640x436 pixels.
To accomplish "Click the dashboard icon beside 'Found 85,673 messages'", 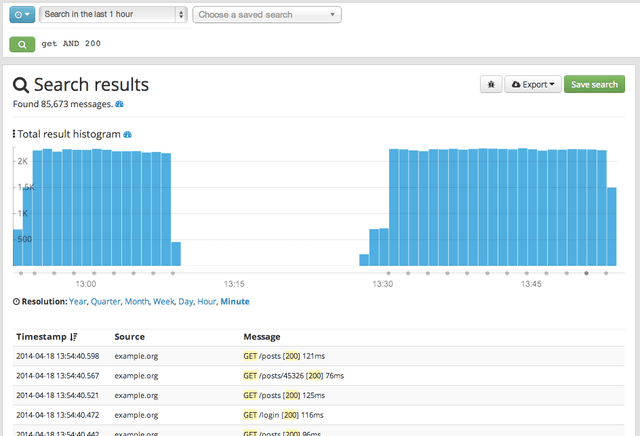I will (119, 104).
